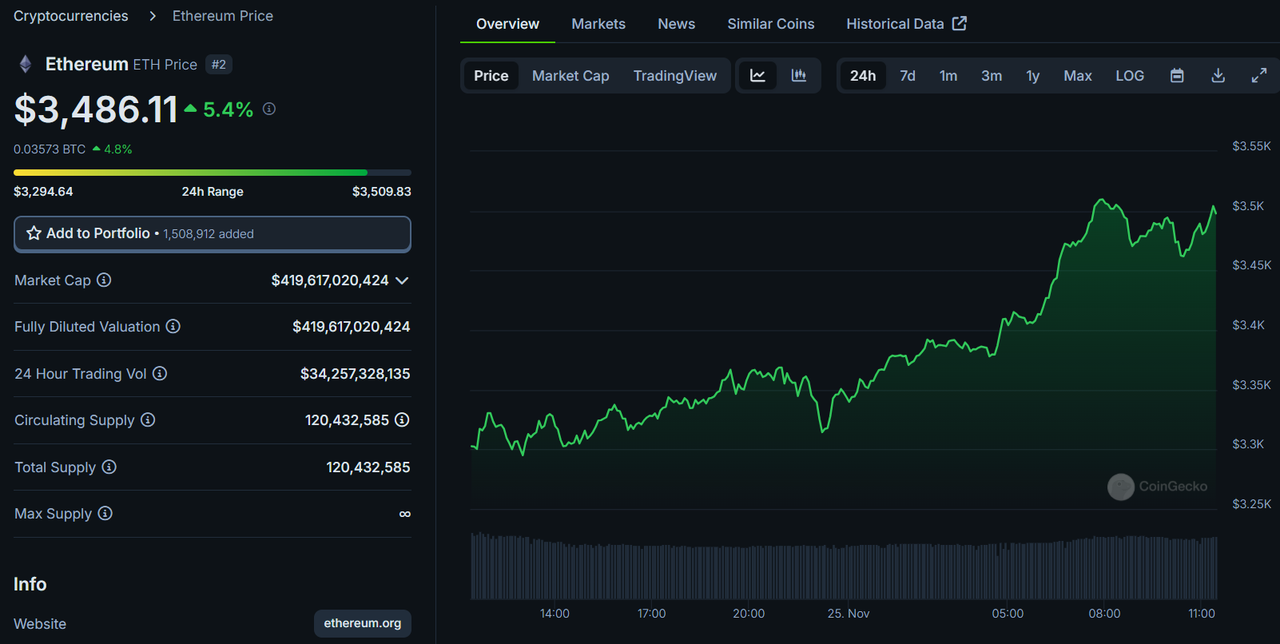Click the 25. Nov date axis label
1280x644 pixels.
(x=846, y=613)
